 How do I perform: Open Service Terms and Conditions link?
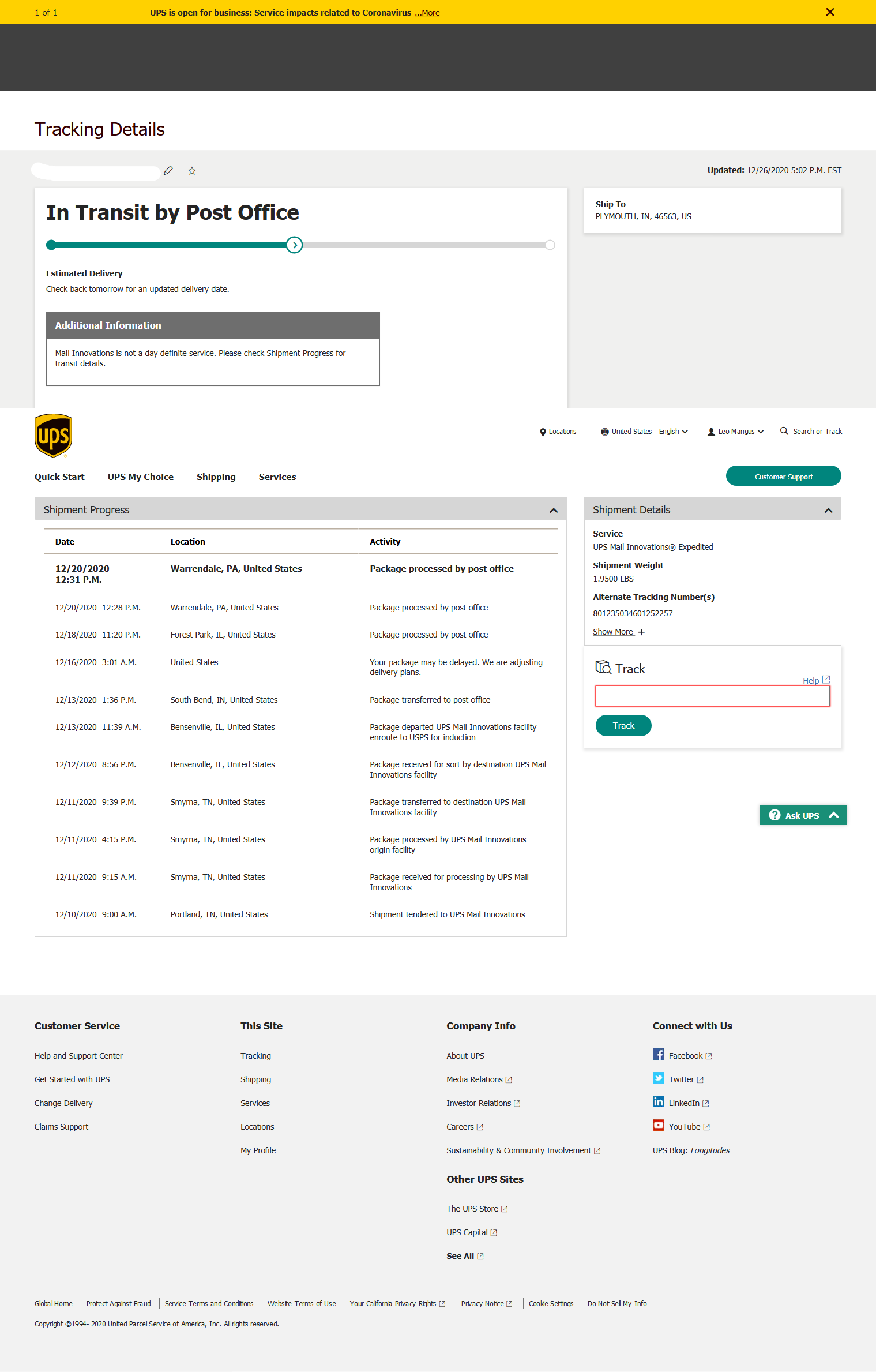point(209,1304)
